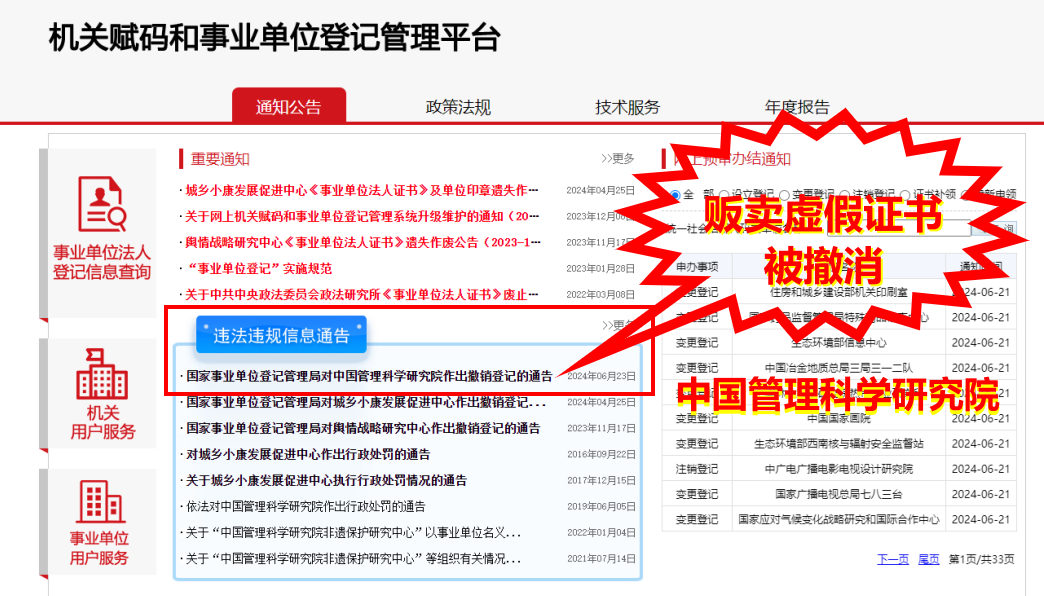This screenshot has height=596, width=1044.
Task: Click the 事业单位法人登记信息查询 sidebar label
Action: click(102, 262)
